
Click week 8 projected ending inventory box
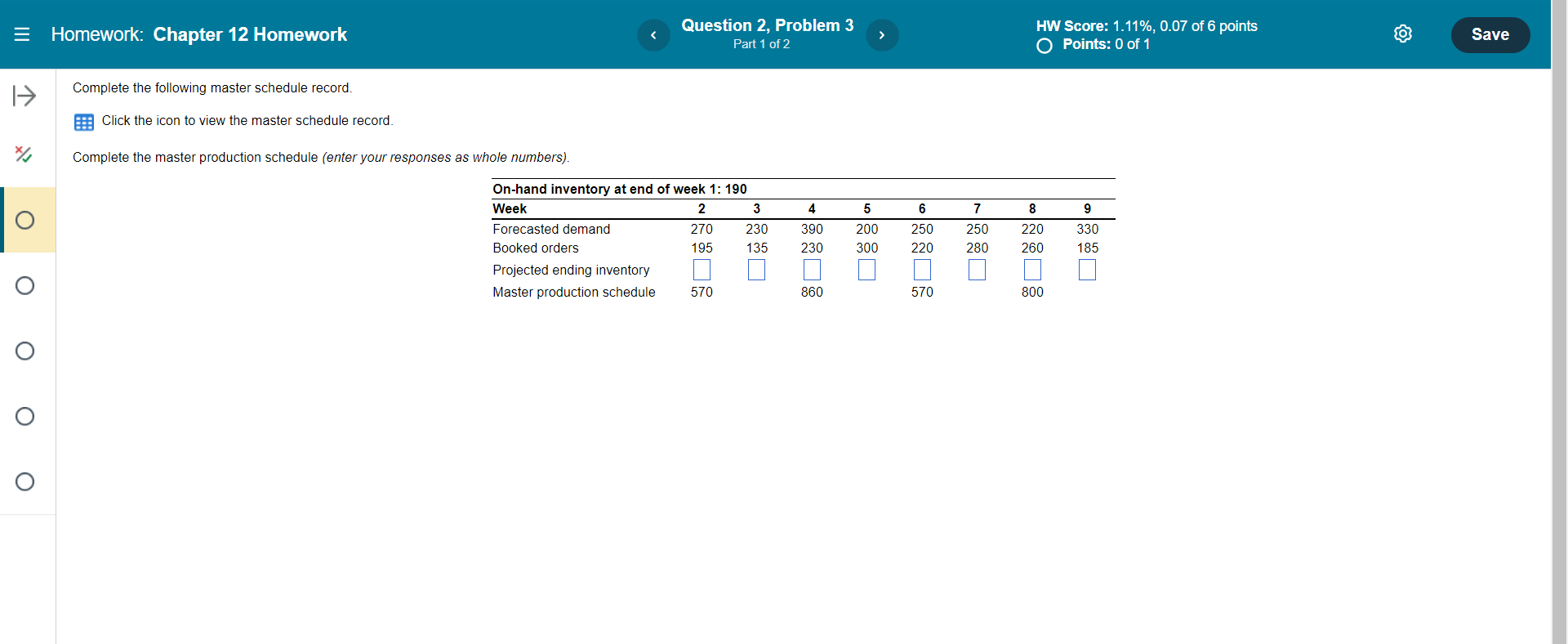tap(1032, 270)
